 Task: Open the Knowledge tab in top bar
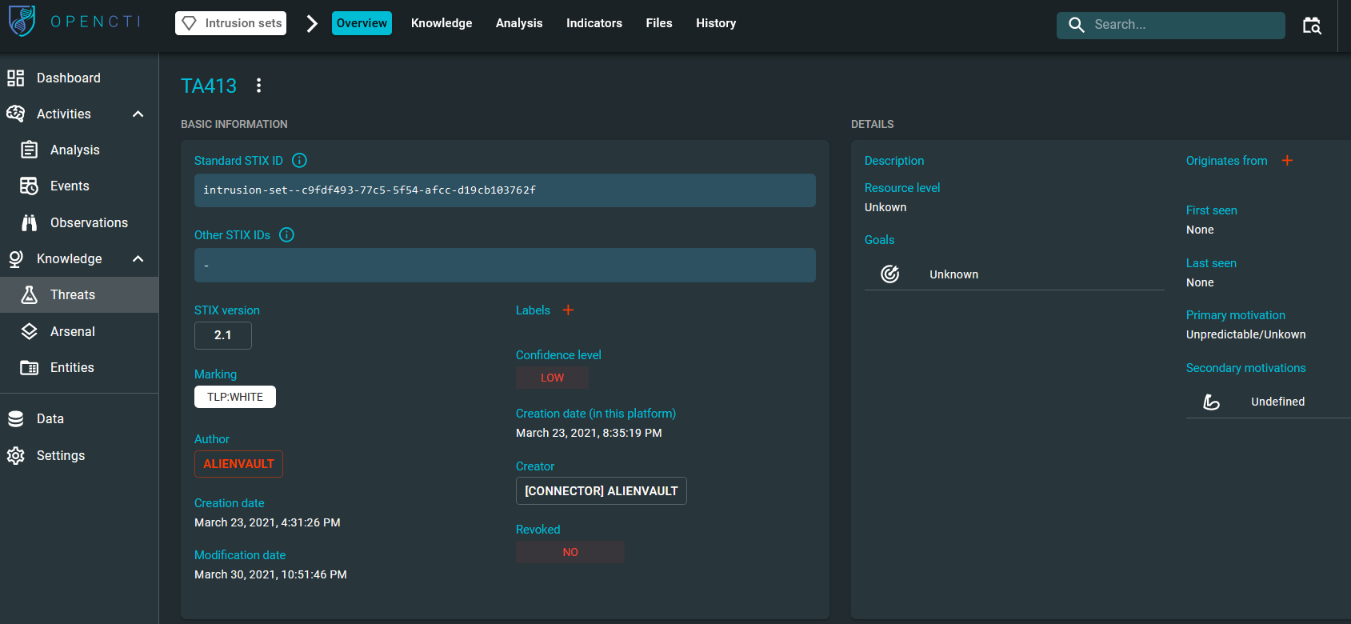point(441,23)
